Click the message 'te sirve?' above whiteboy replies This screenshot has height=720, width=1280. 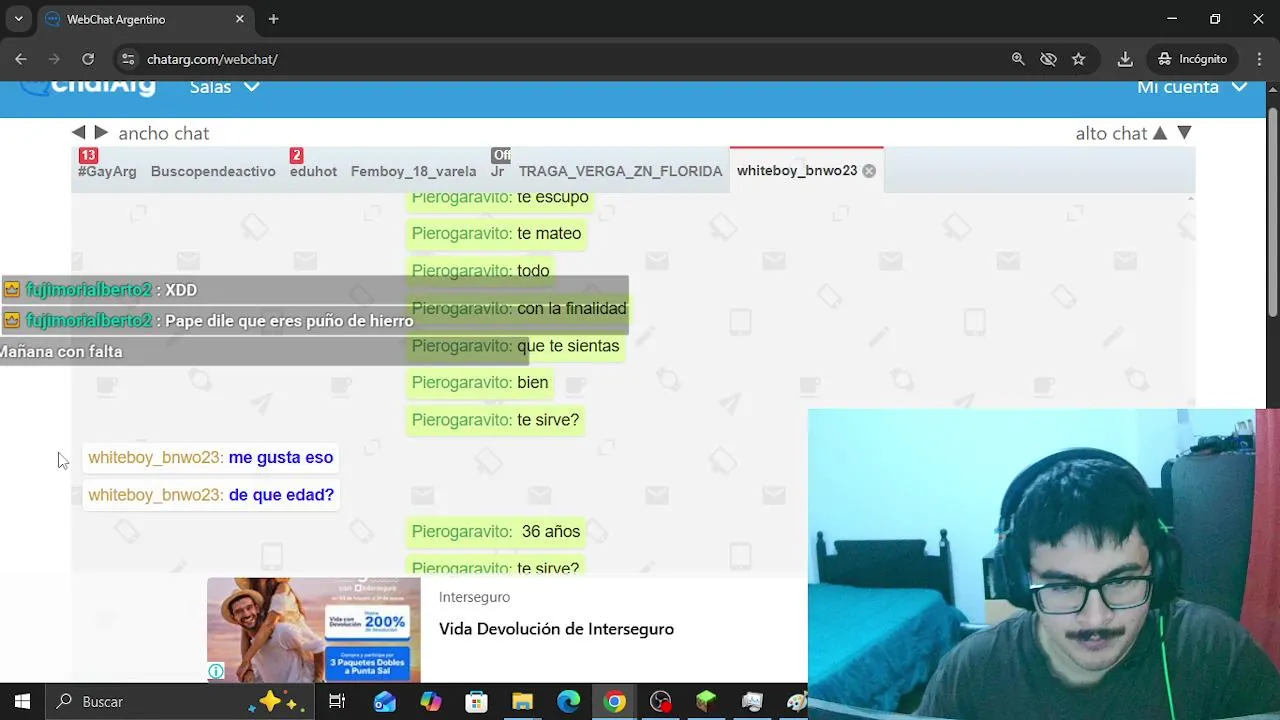click(x=548, y=420)
